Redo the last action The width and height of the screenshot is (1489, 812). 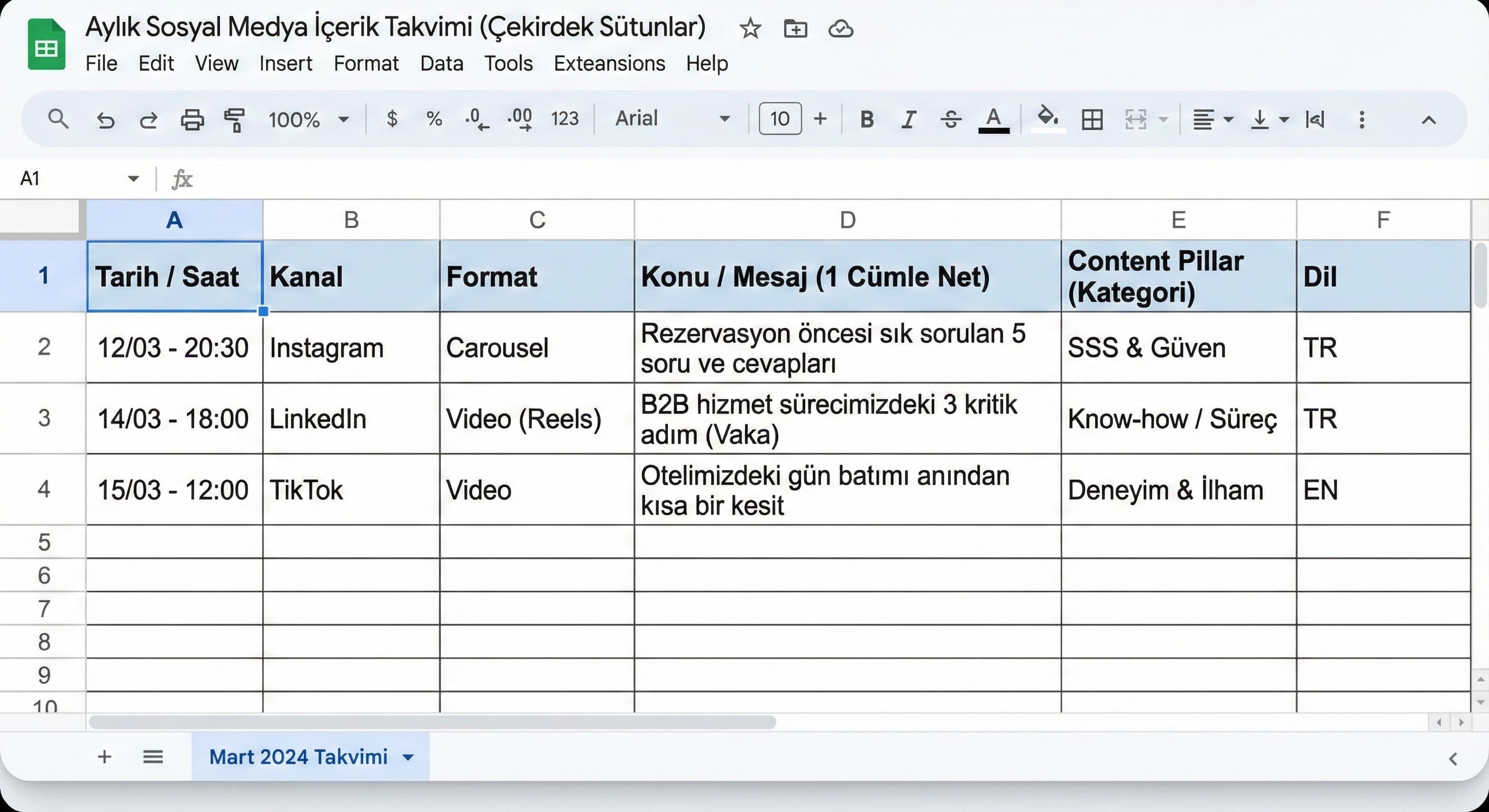tap(148, 119)
